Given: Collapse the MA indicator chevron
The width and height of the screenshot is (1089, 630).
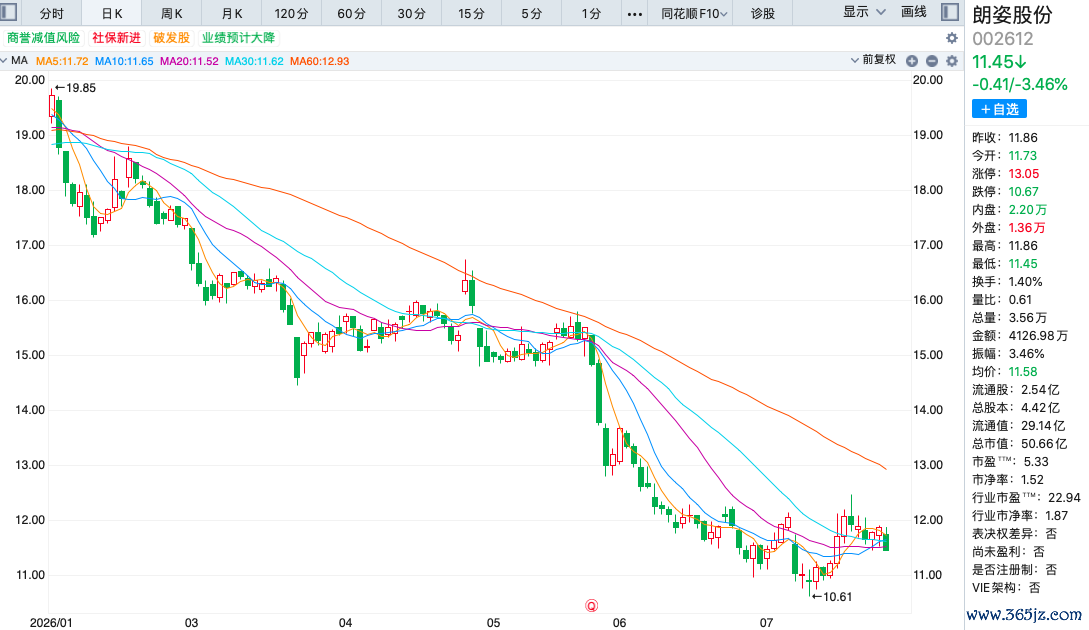Looking at the screenshot, I should click(4, 60).
